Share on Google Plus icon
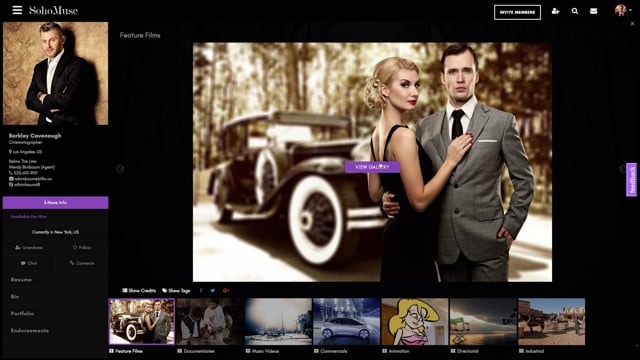This screenshot has width=640, height=360. coord(226,291)
